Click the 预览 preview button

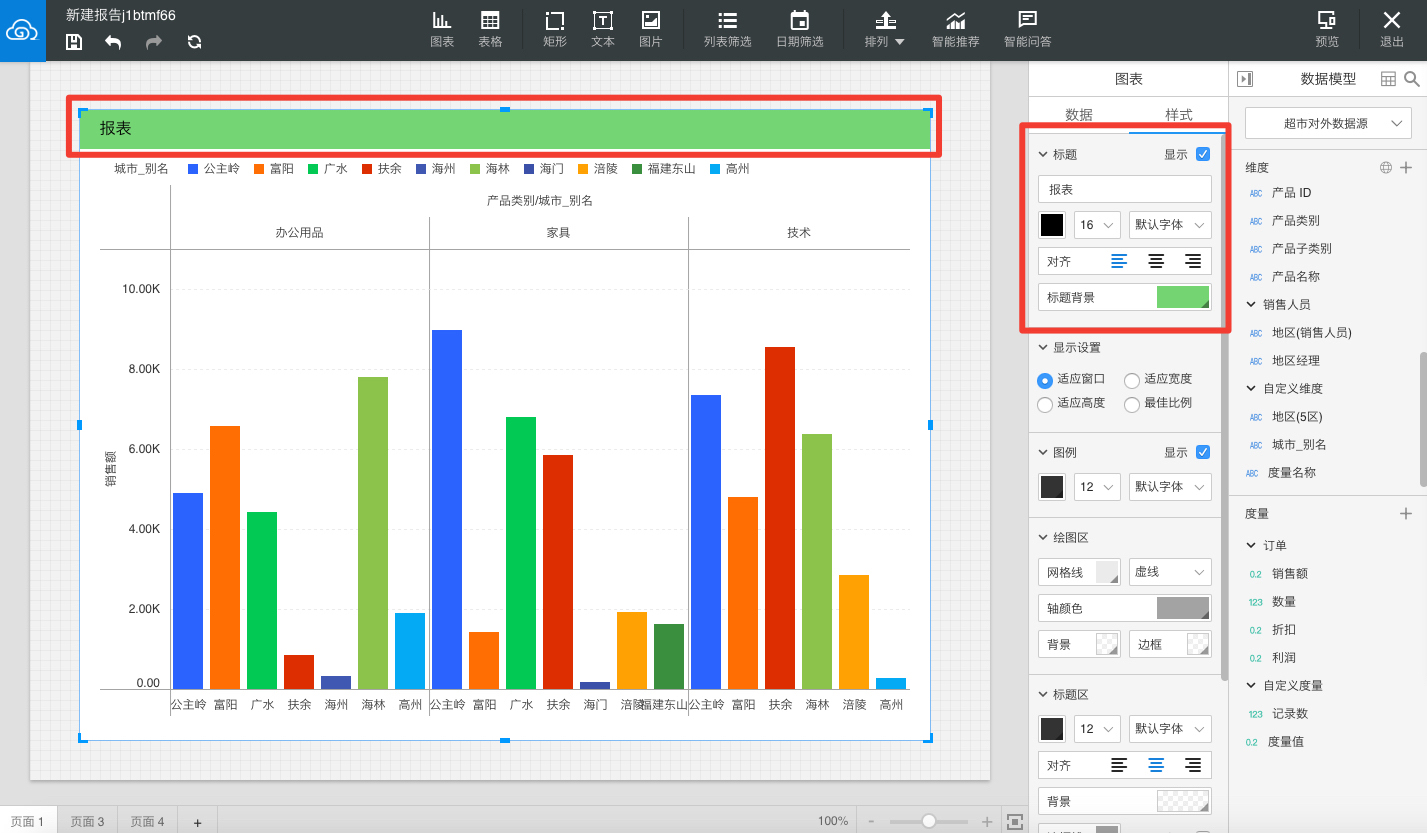1327,30
